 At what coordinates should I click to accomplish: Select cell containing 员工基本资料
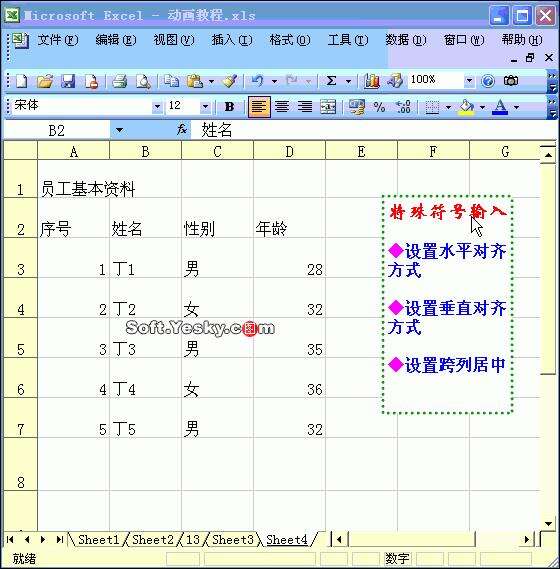[74, 179]
